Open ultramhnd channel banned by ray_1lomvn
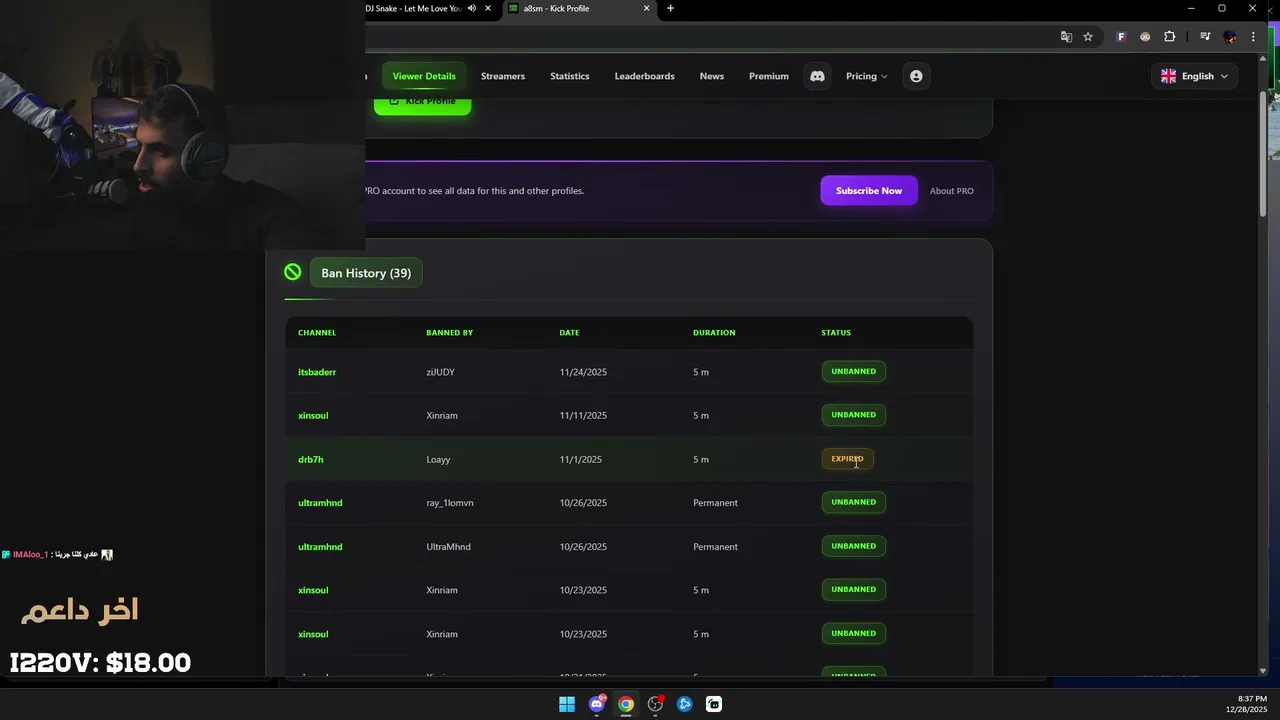This screenshot has height=720, width=1280. [320, 503]
